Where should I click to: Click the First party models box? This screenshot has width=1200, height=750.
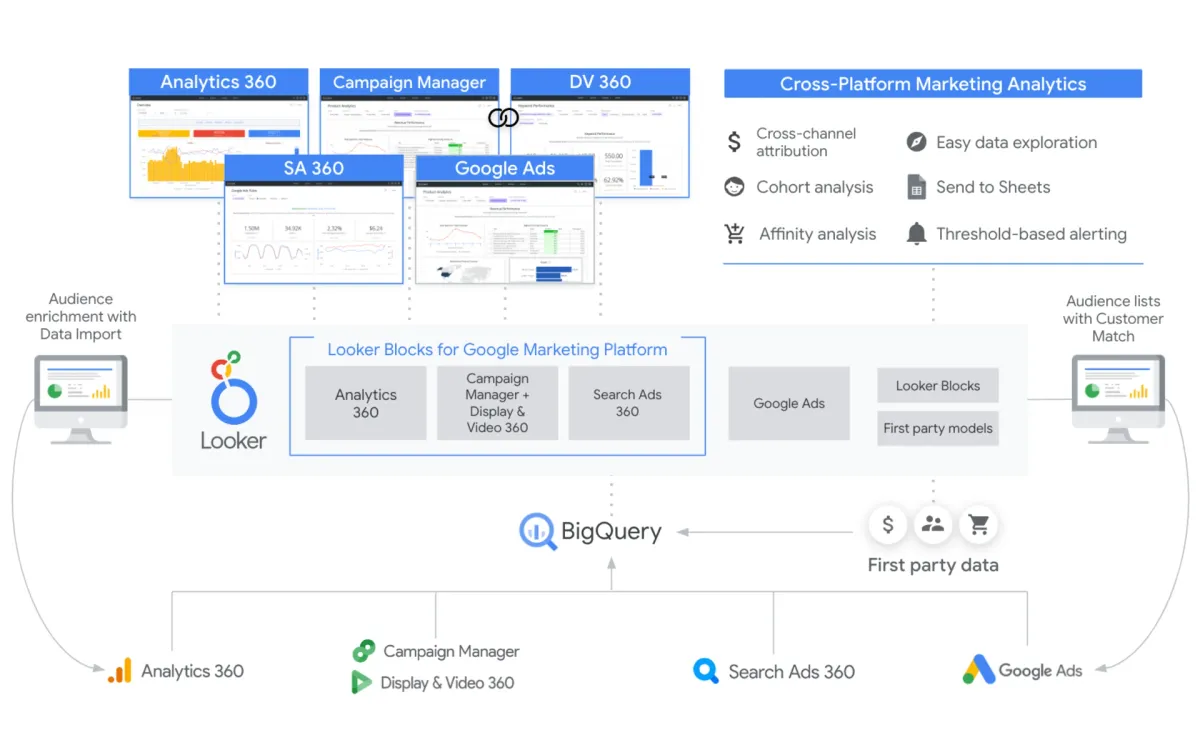pos(937,428)
